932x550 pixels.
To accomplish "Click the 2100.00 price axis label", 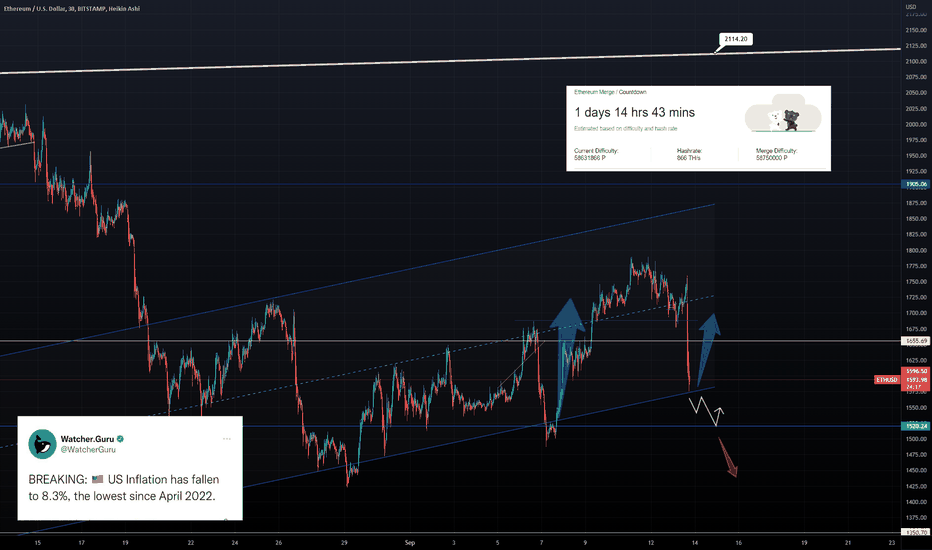I will pyautogui.click(x=916, y=61).
